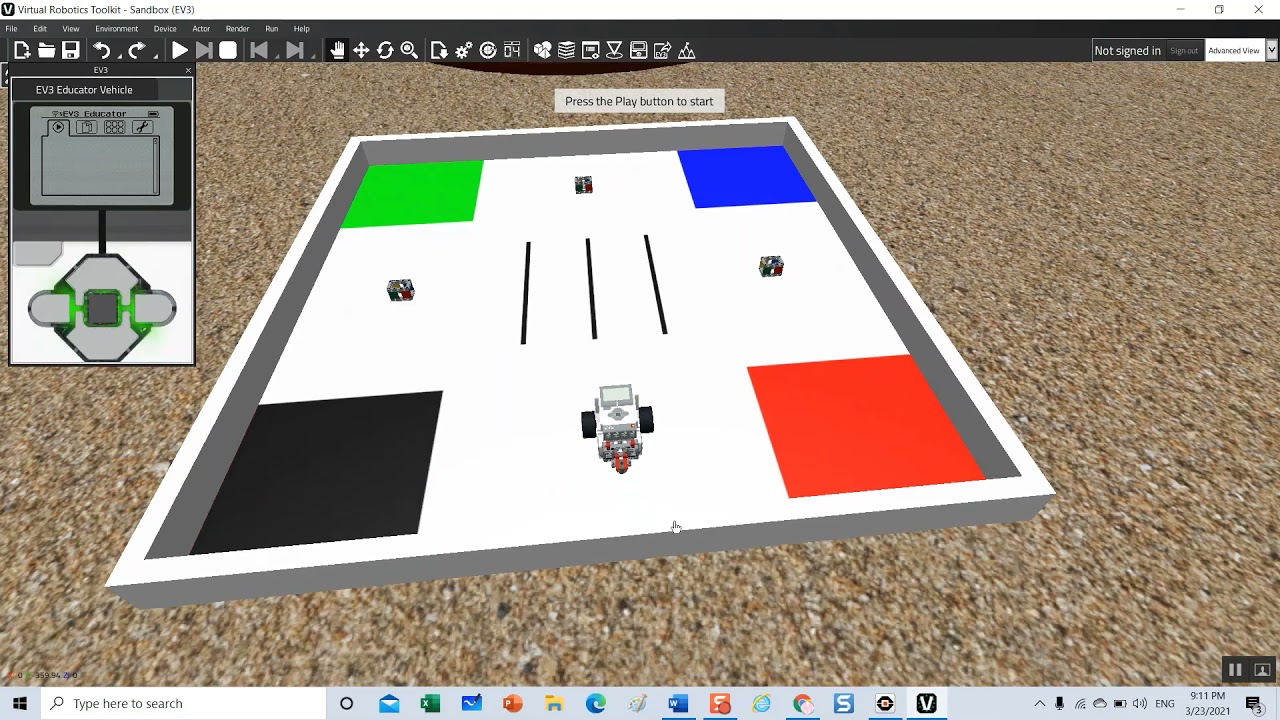The image size is (1280, 720).
Task: Click the stacked layers toolbar icon
Action: [x=566, y=50]
